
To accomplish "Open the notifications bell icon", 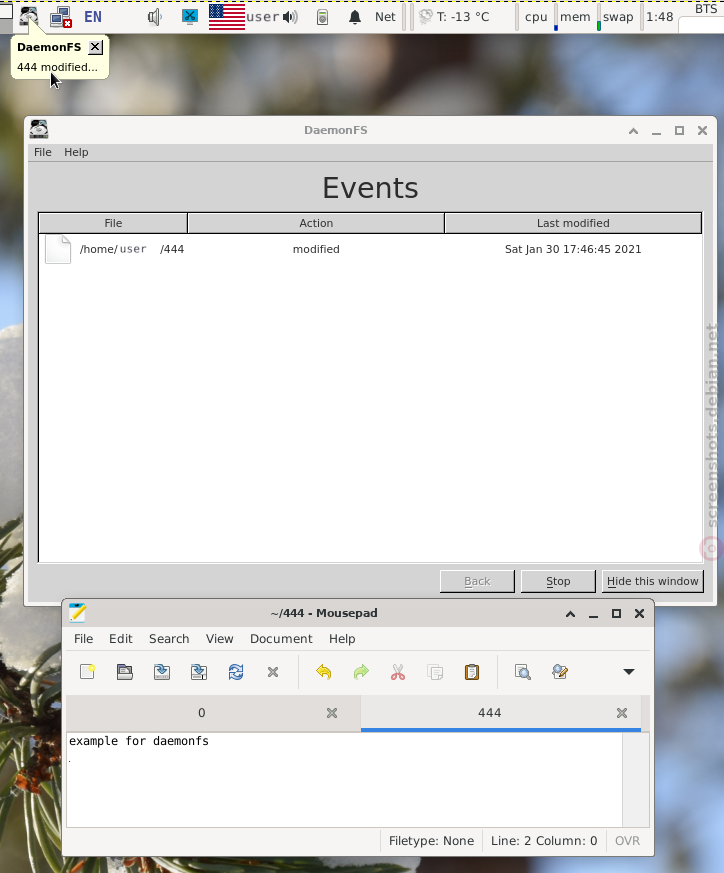I will coord(355,17).
